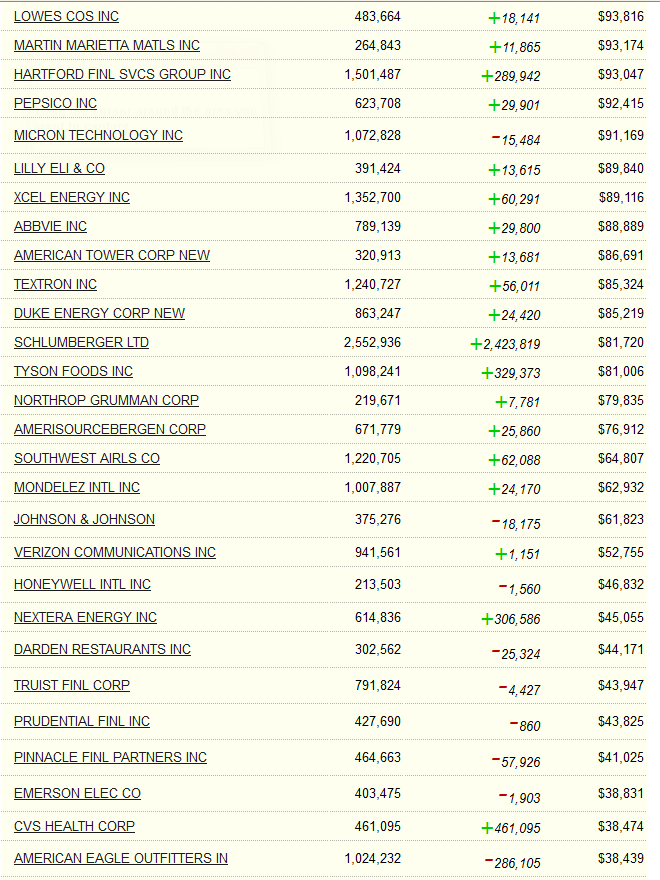Click Darden Restaurants shares 302,562
This screenshot has height=880, width=660.
(378, 649)
